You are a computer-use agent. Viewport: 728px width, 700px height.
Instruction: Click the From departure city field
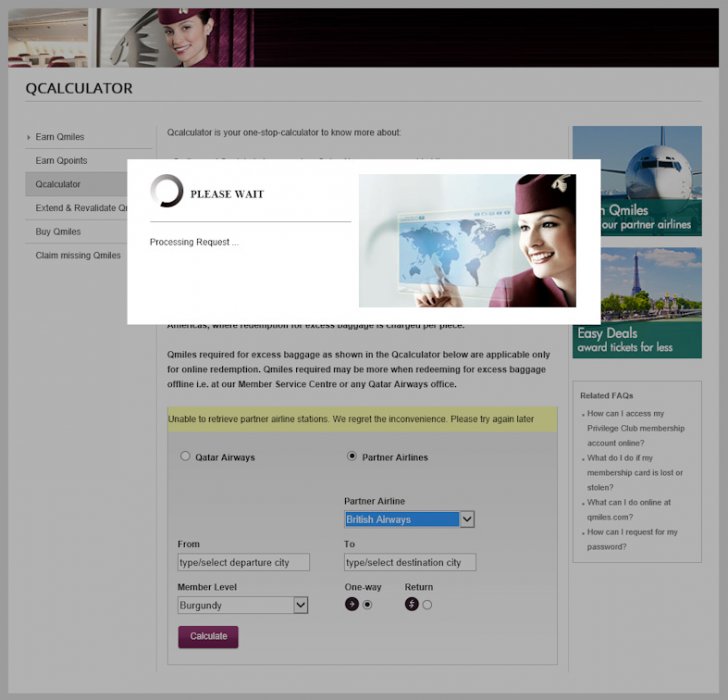click(243, 562)
